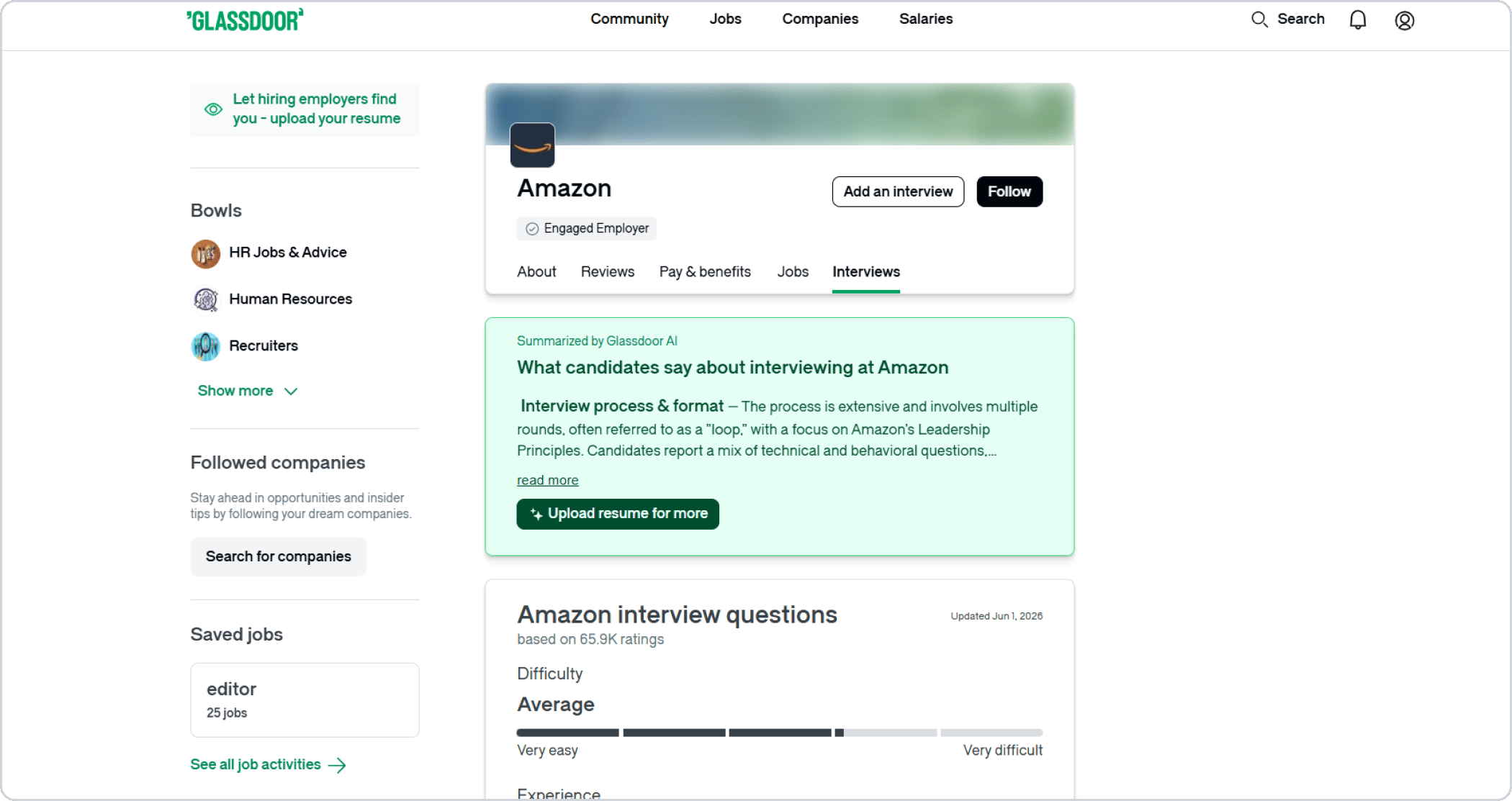The height and width of the screenshot is (801, 1512).
Task: Open the Companies menu item
Action: pos(820,19)
